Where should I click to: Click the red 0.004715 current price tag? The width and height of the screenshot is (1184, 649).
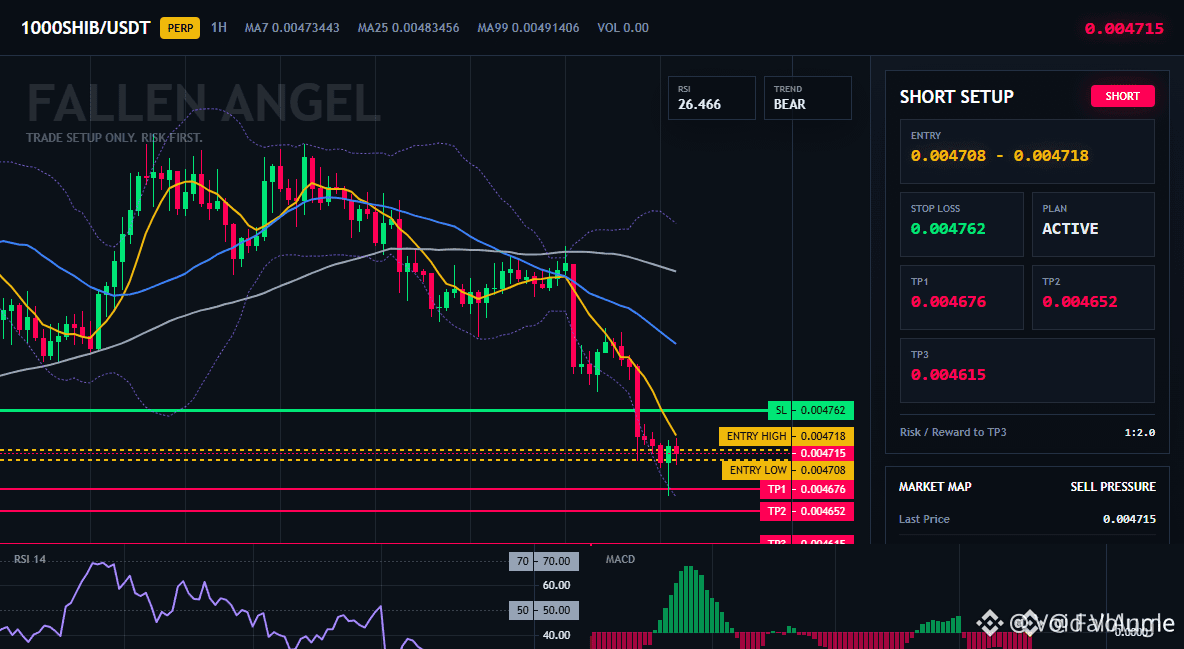tap(822, 453)
